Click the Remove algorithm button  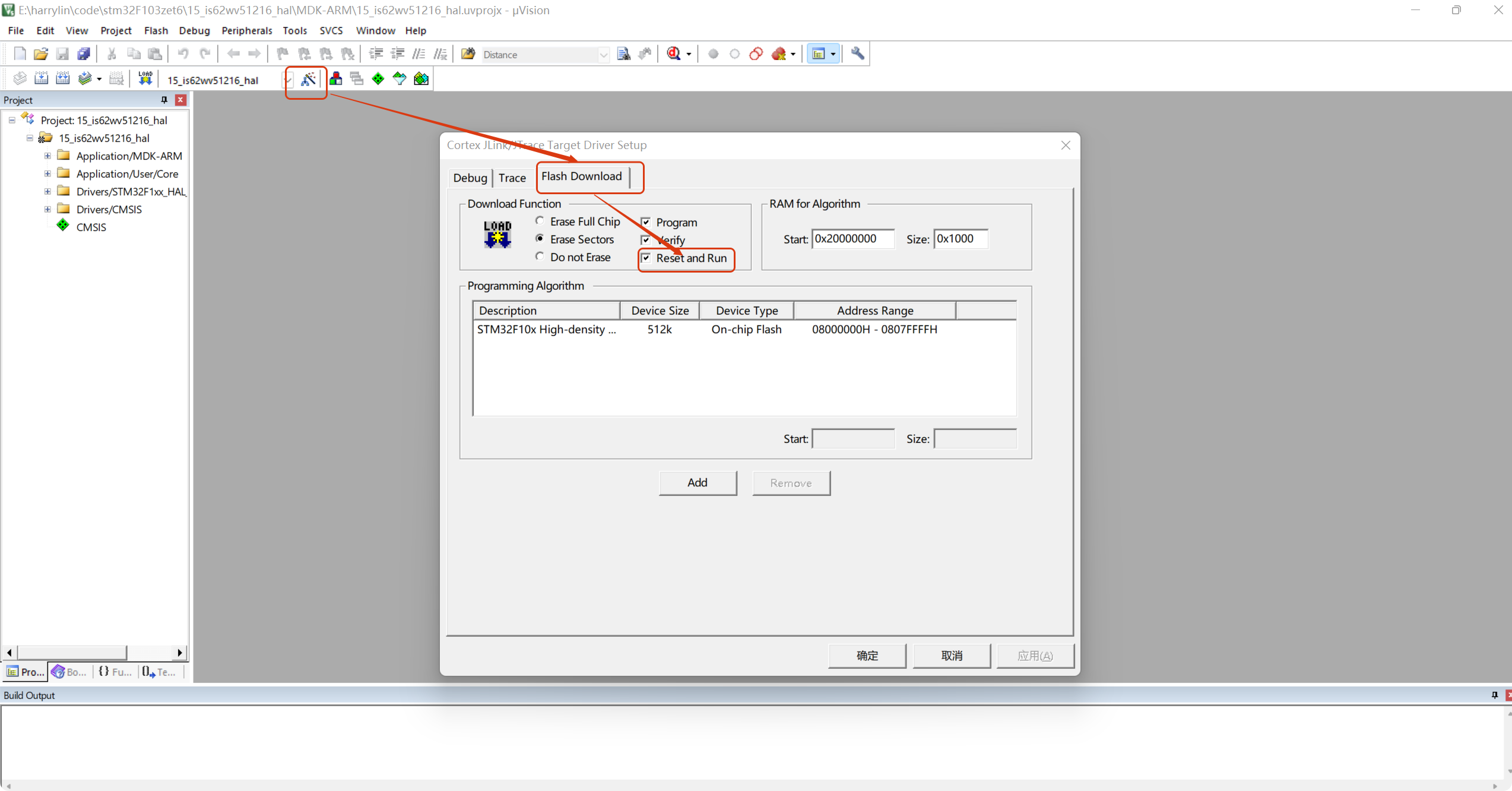(791, 483)
